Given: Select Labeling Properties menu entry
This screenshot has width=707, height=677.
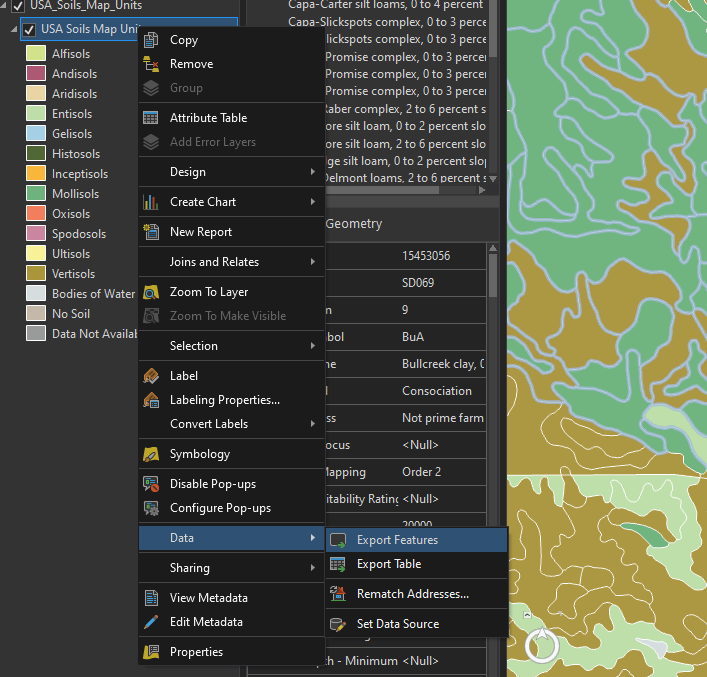Looking at the screenshot, I should (x=224, y=400).
